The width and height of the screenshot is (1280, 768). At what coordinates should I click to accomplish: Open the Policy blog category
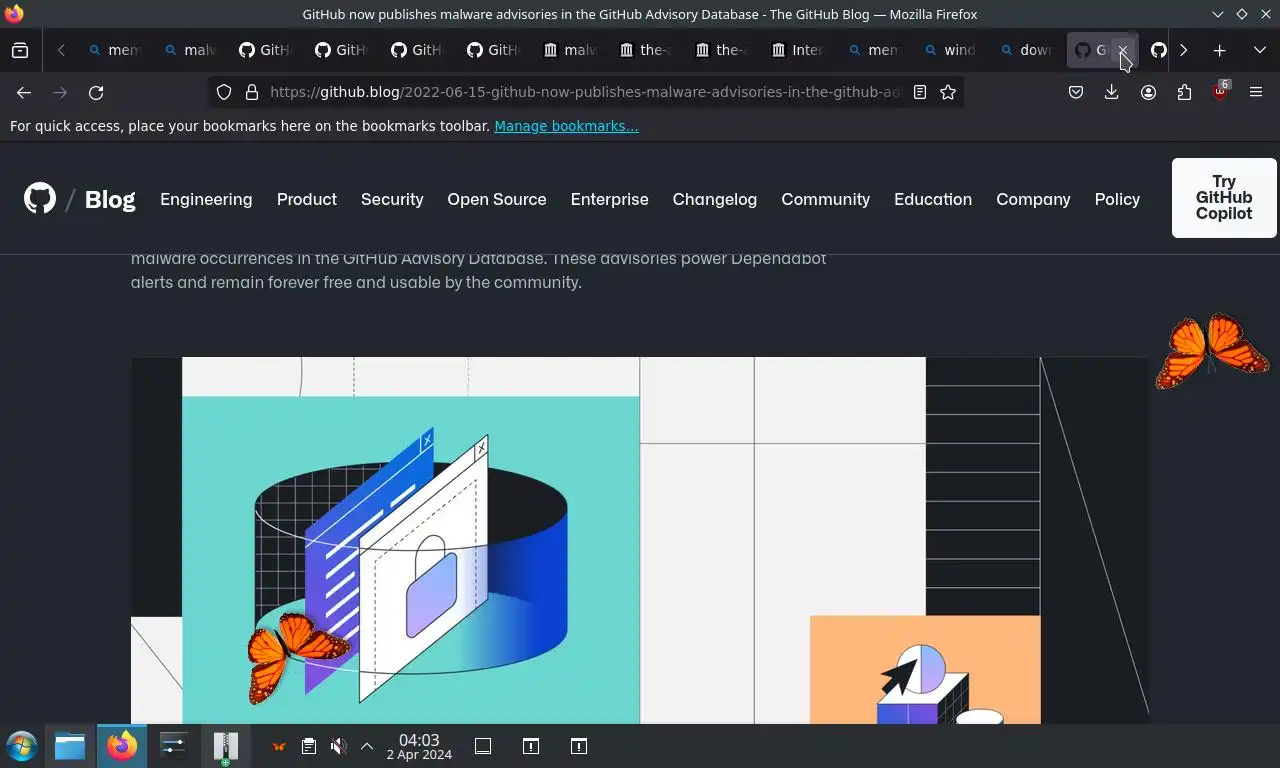pos(1117,199)
